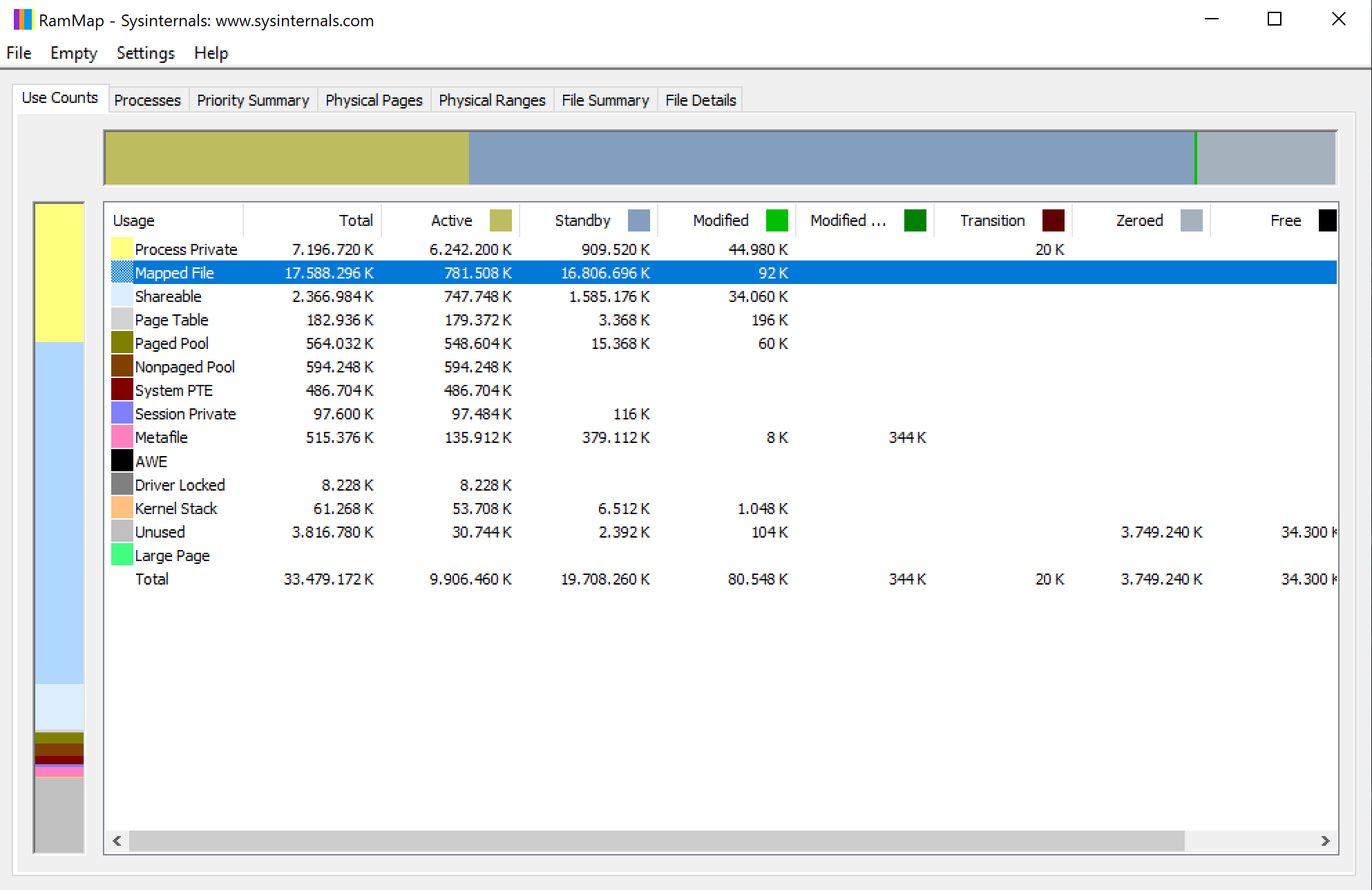Click the RamMap application icon in title bar
The height and width of the screenshot is (890, 1372).
click(x=23, y=19)
